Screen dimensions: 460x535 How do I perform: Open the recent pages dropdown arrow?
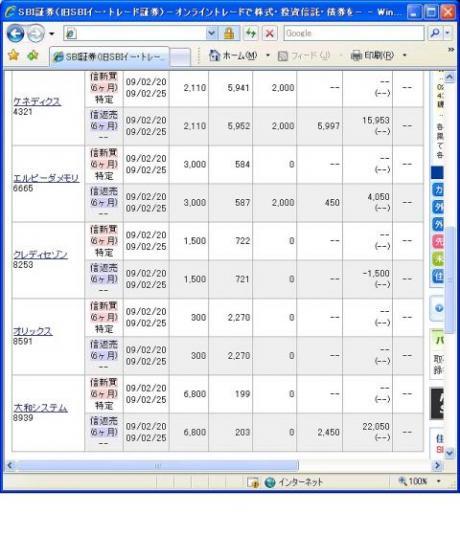[x=52, y=34]
